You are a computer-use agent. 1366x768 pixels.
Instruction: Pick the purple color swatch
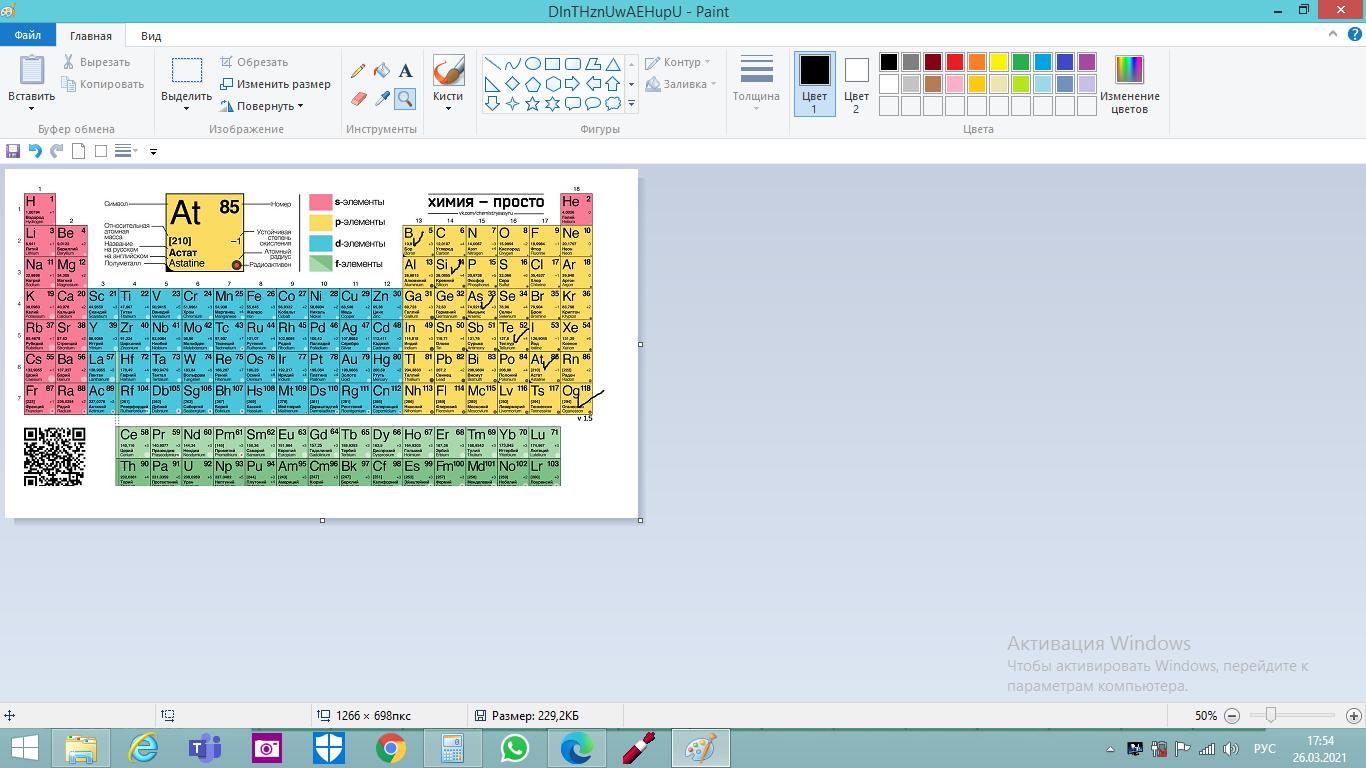pos(1087,62)
